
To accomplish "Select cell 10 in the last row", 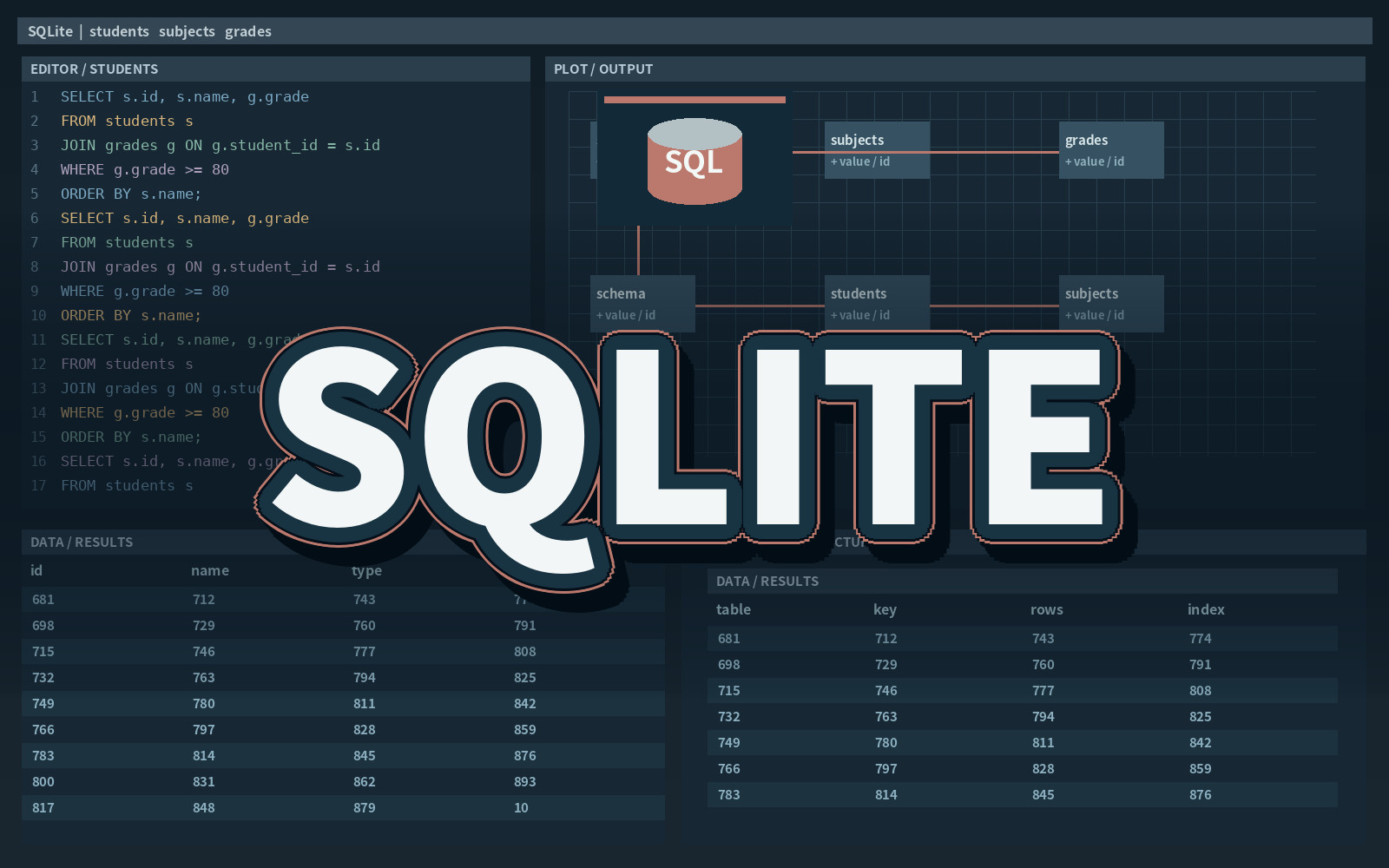I will point(521,807).
